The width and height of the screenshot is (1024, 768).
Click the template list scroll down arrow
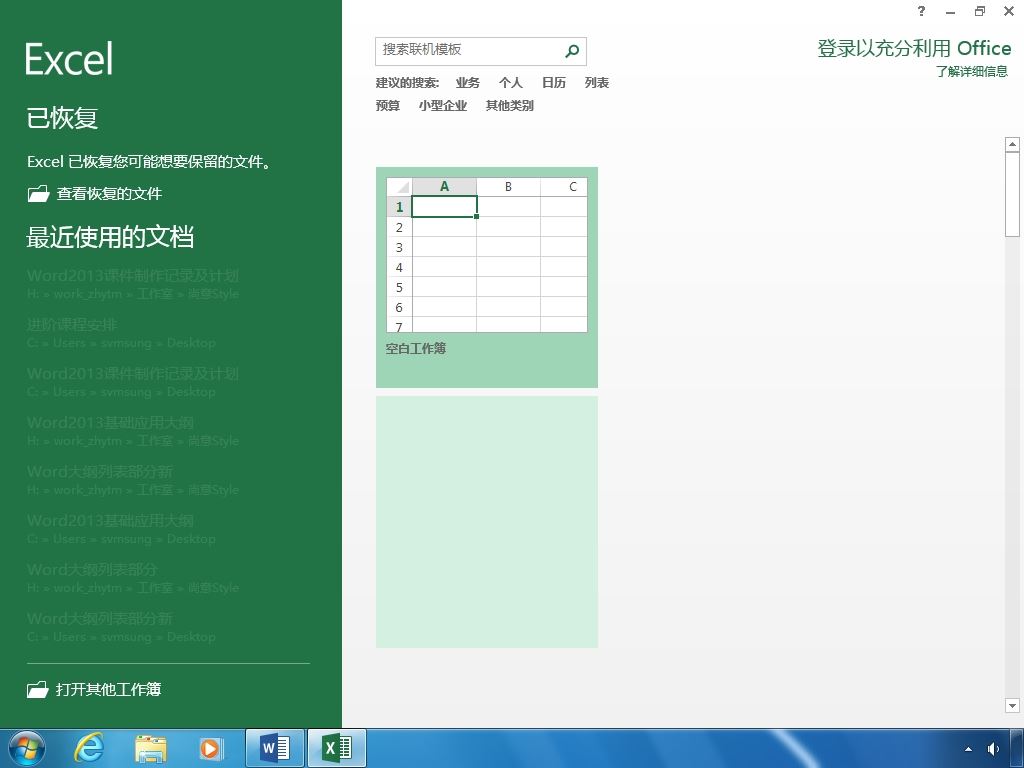1012,705
